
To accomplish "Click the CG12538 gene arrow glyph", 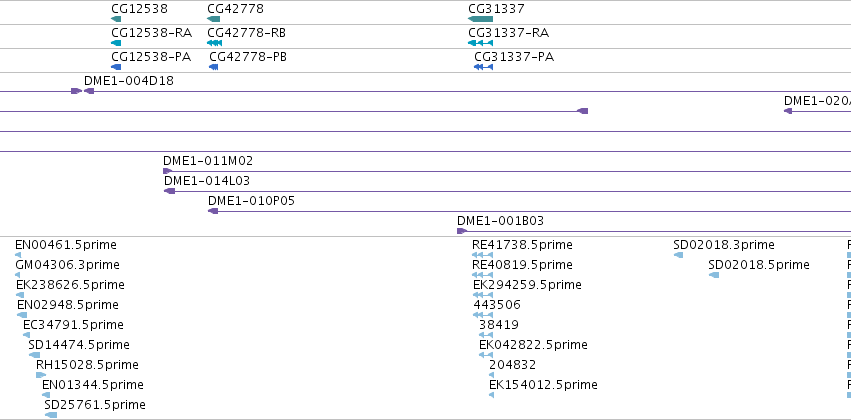I will pos(116,19).
